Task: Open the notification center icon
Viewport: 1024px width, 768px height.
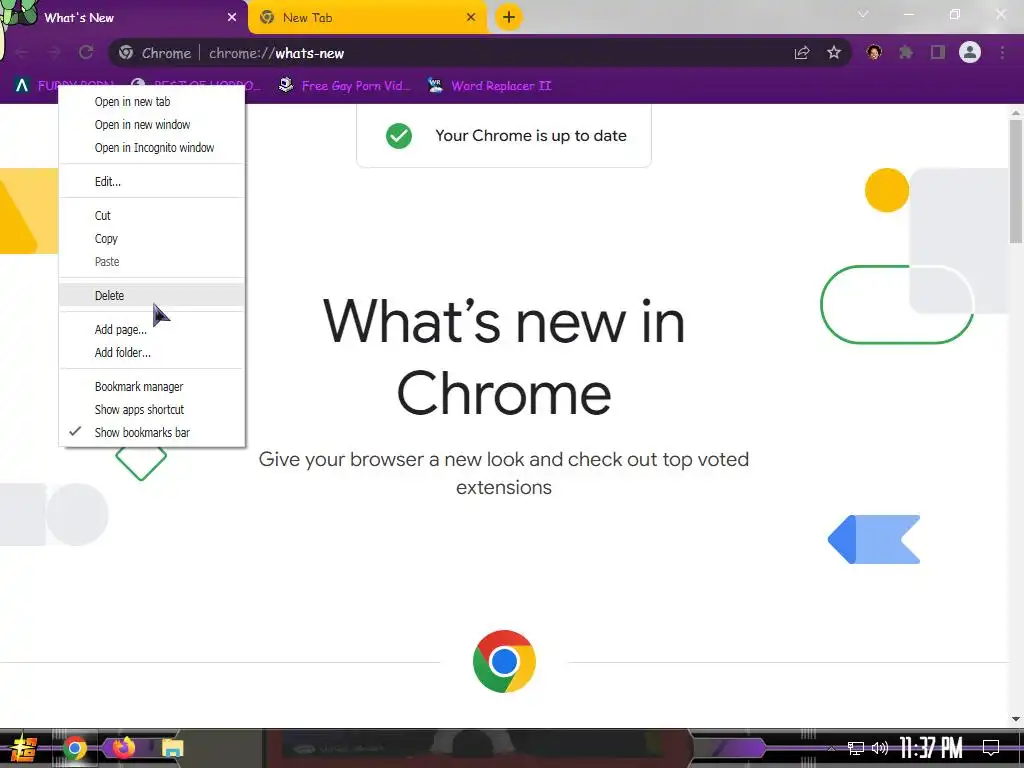Action: (991, 748)
